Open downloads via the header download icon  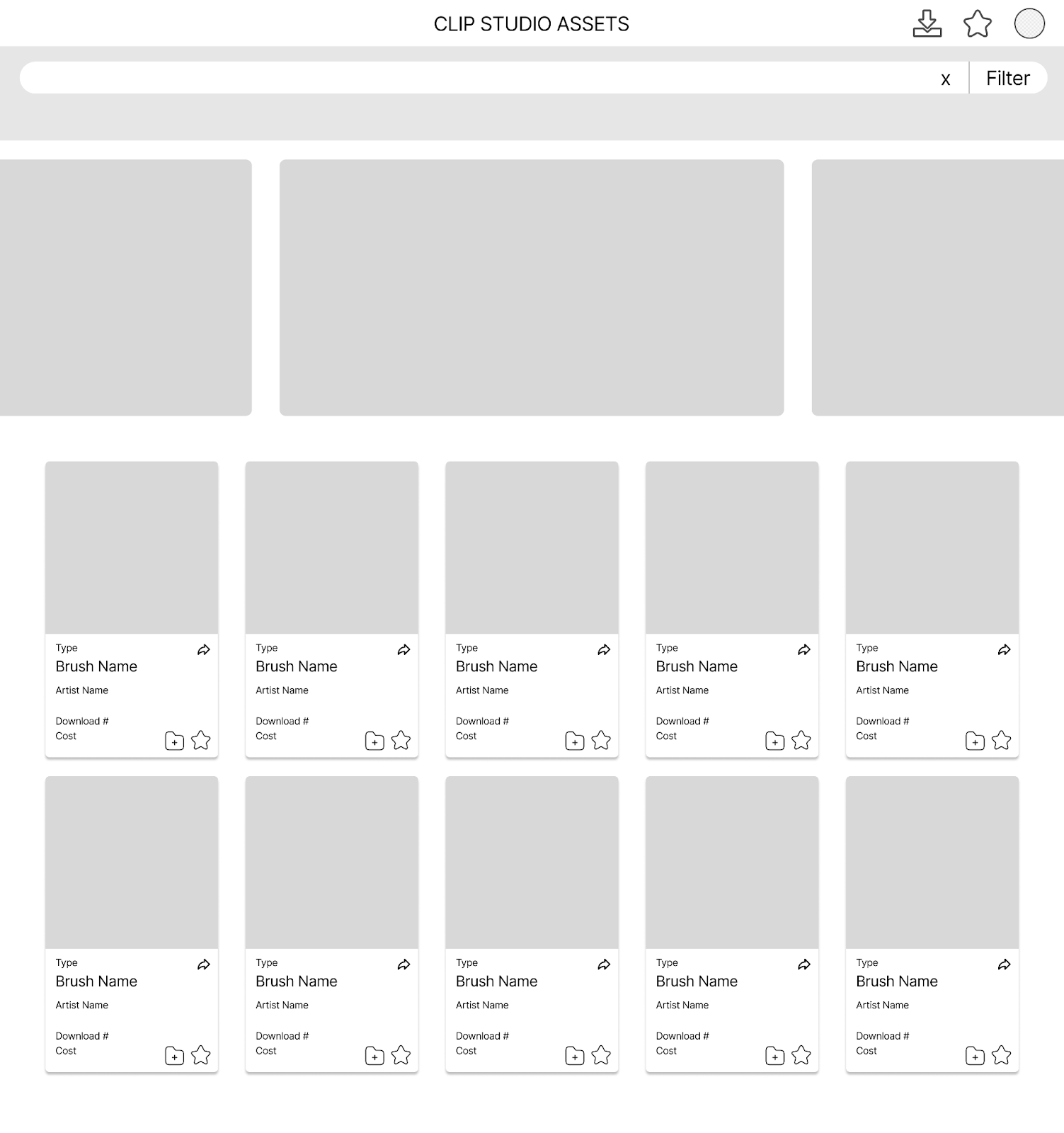tap(927, 23)
